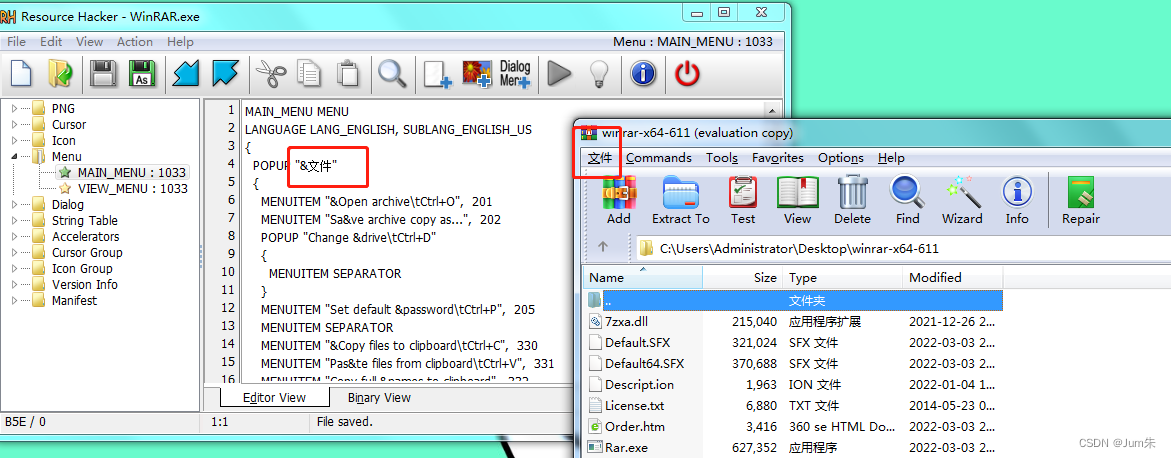The height and width of the screenshot is (458, 1171).
Task: Open Find with magnifying glass icon
Action: click(391, 74)
